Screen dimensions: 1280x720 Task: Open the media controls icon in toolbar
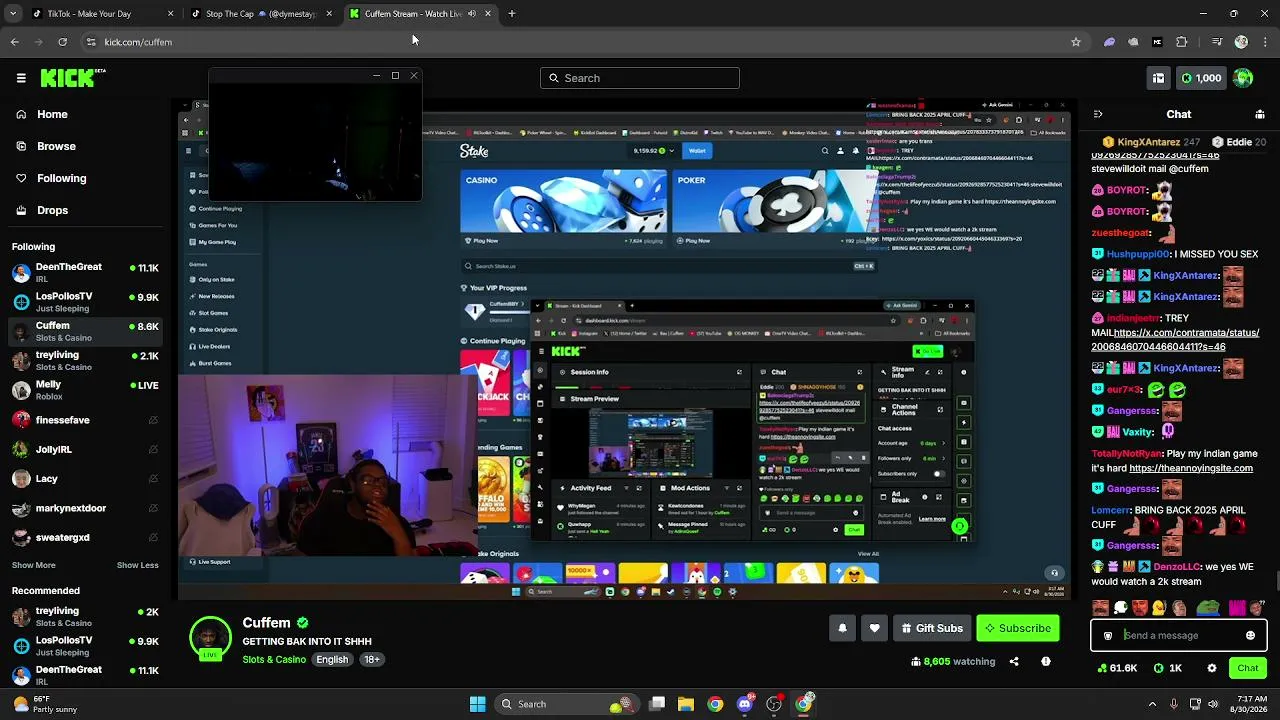tap(1217, 42)
